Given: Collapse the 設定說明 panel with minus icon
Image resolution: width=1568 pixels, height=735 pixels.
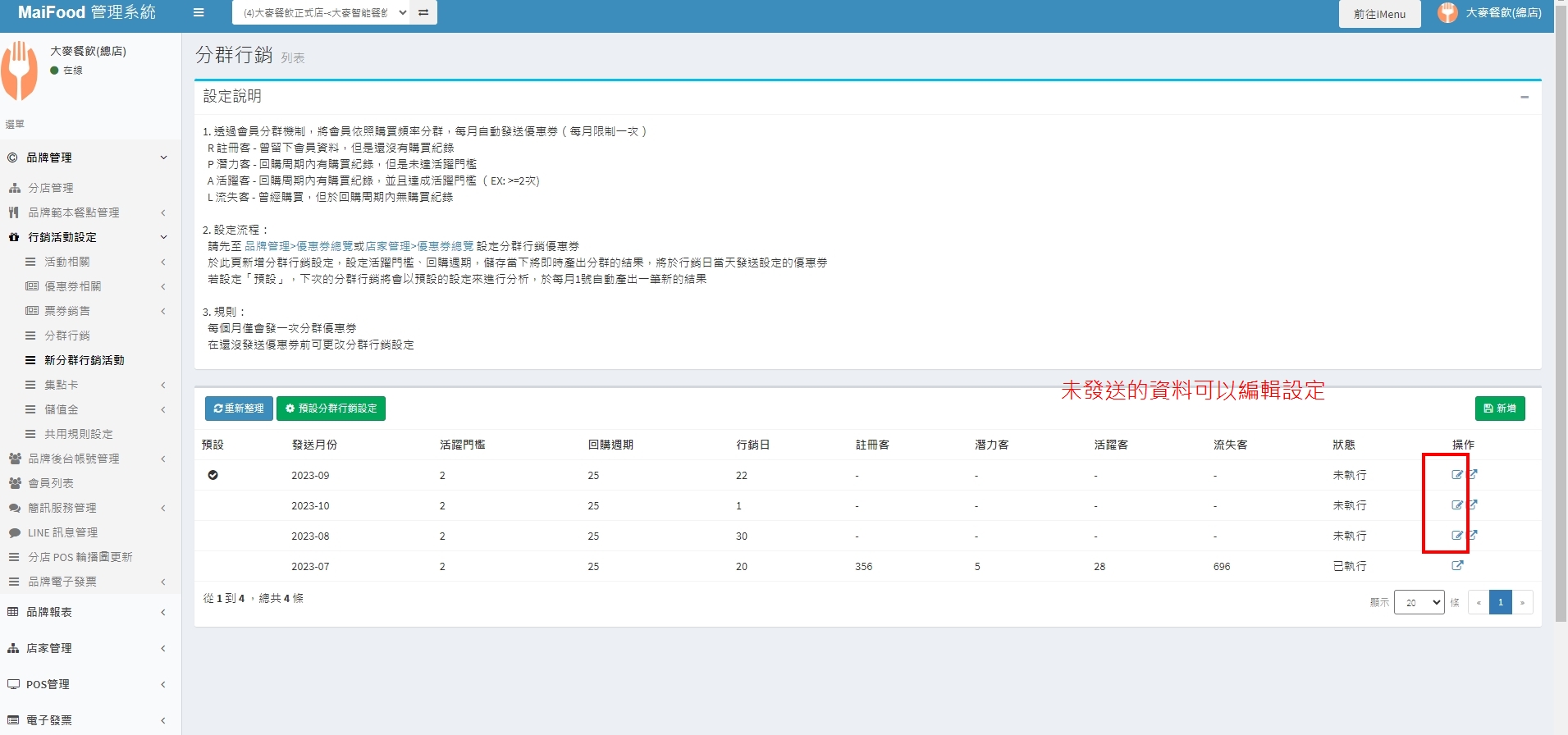Looking at the screenshot, I should click(x=1524, y=97).
